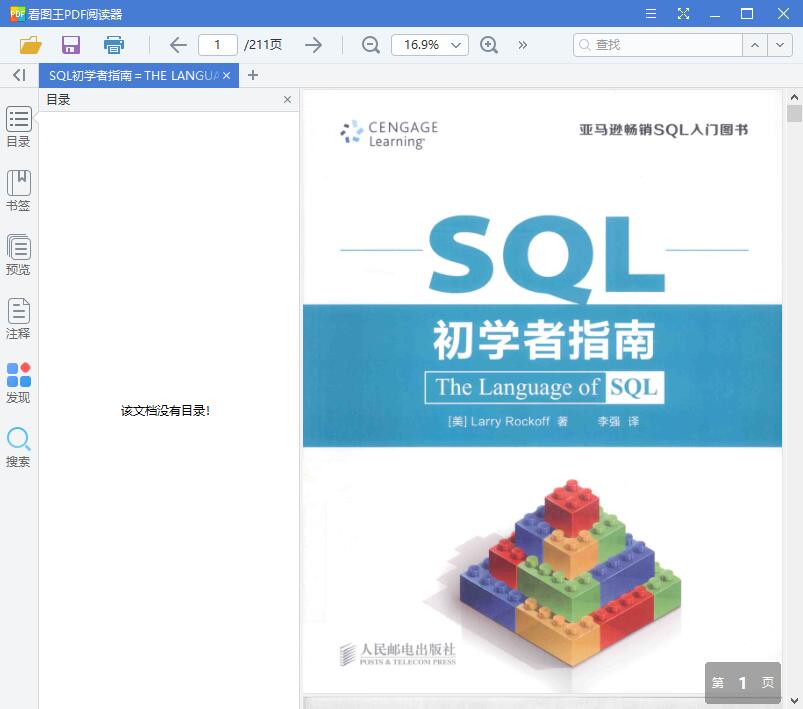Open the hamburger main menu in title bar
Screen dimensions: 803x709
pyautogui.click(x=651, y=14)
